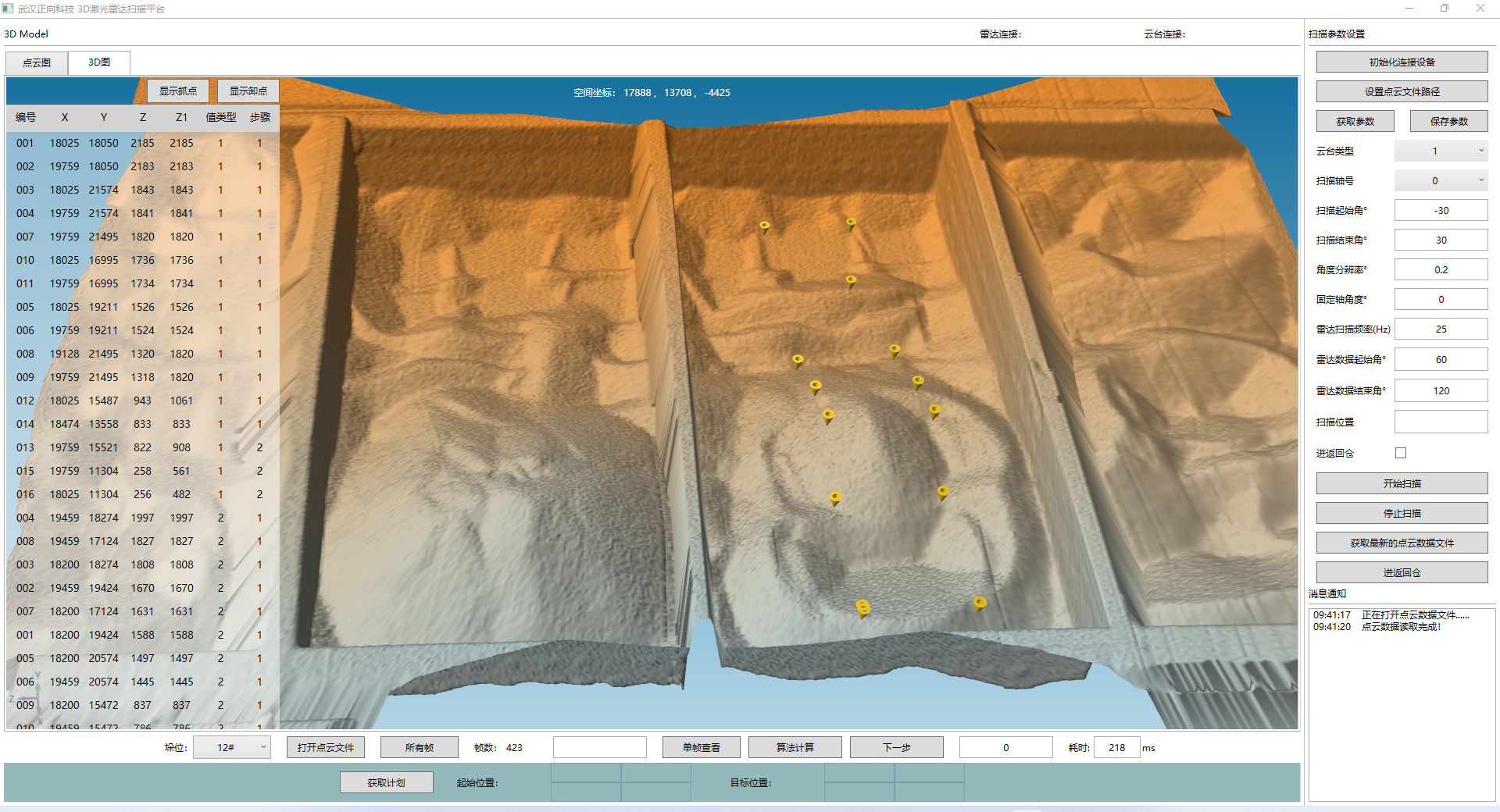Click 打开点云文件 button
Image resolution: width=1500 pixels, height=812 pixels.
[x=325, y=747]
